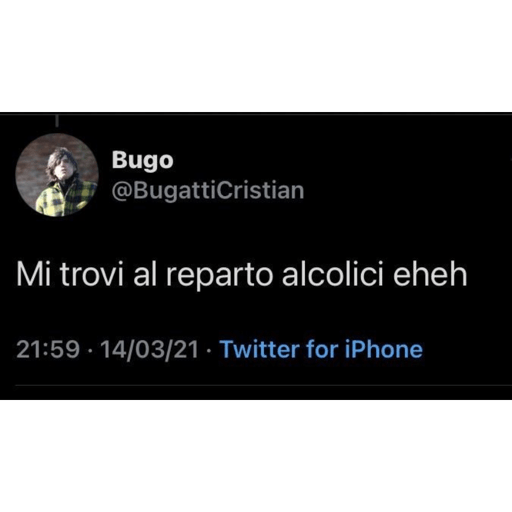Click the word Twitter in the source label
512x512 pixels.
(259, 349)
